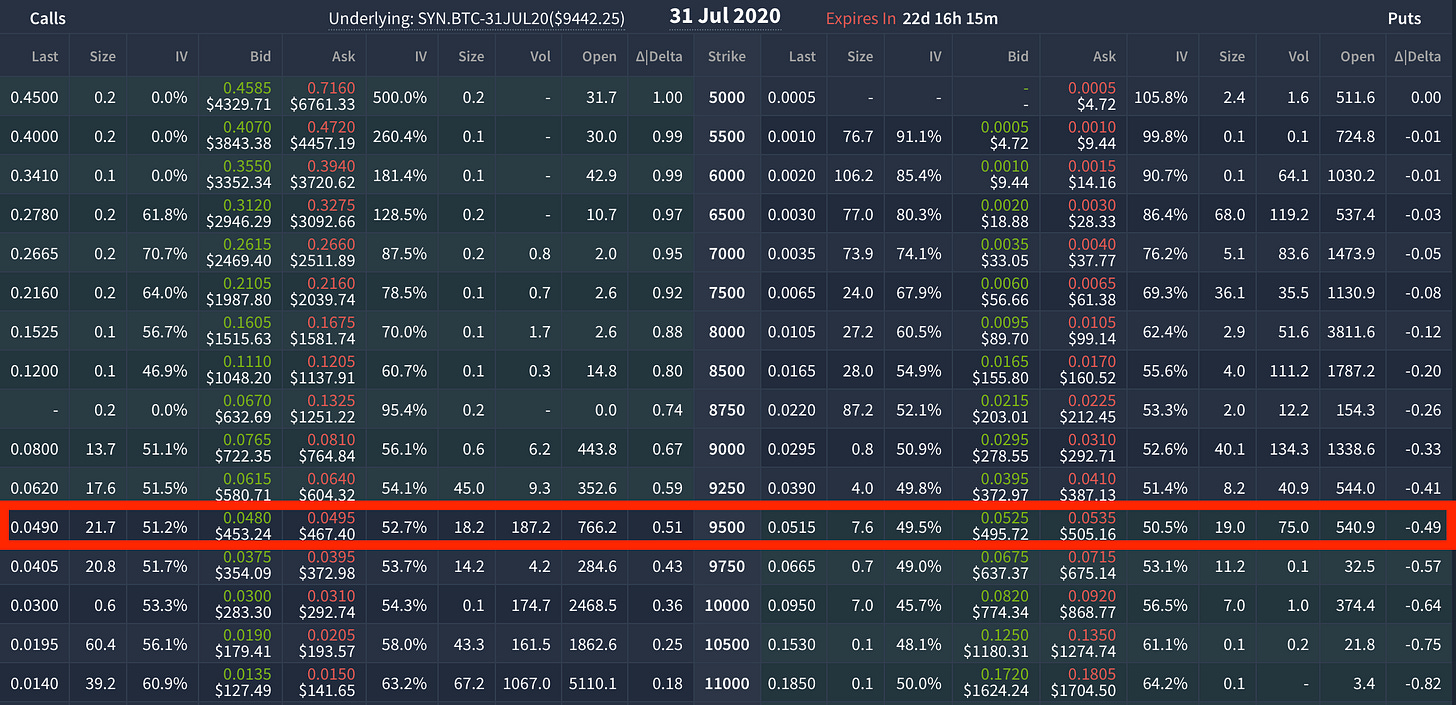Viewport: 1456px width, 705px height.
Task: Select the 31 Jul 2020 expiry heading
Action: [725, 17]
